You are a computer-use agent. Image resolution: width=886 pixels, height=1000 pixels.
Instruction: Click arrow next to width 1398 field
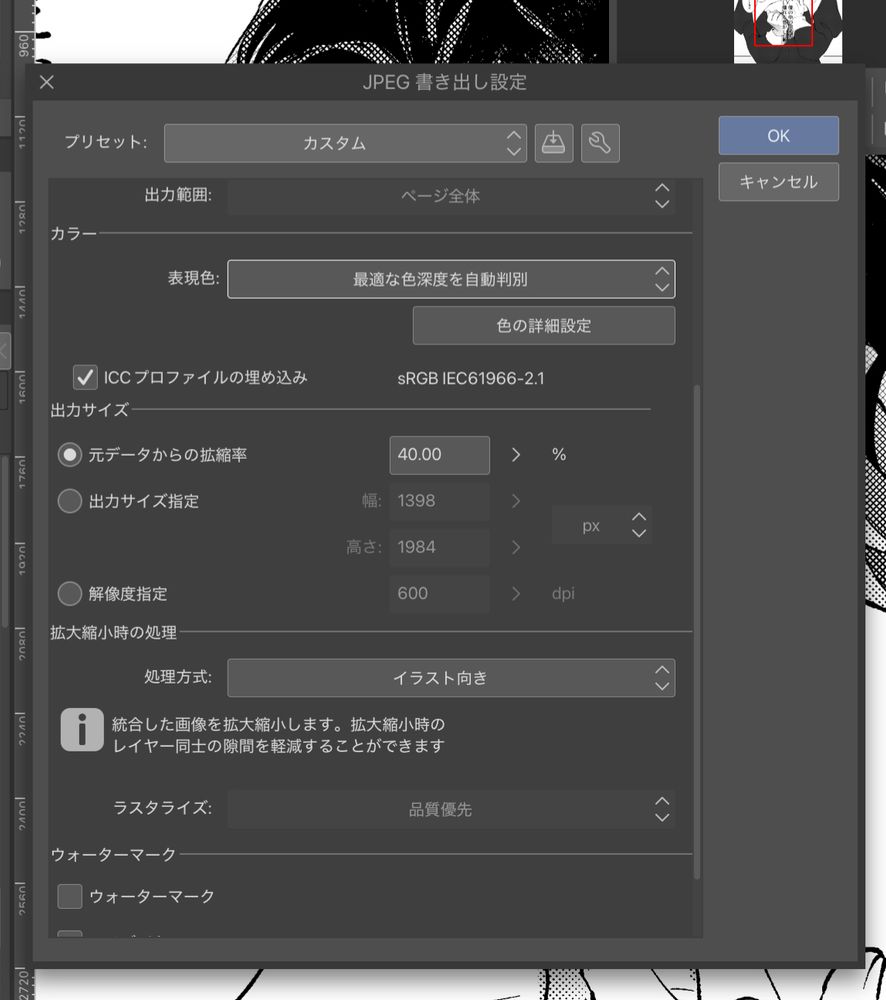pos(516,501)
